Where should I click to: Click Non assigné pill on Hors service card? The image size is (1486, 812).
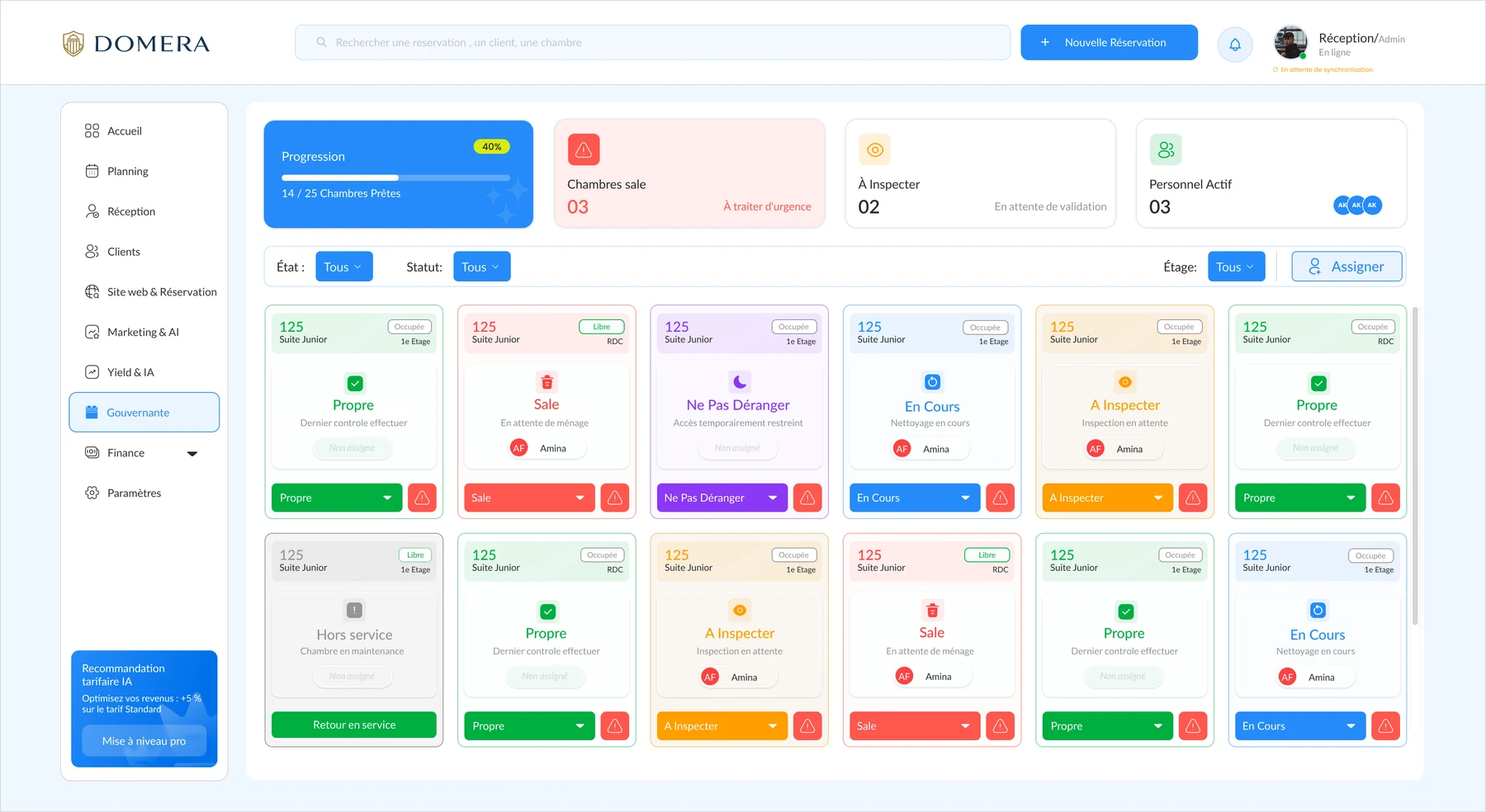tap(352, 676)
